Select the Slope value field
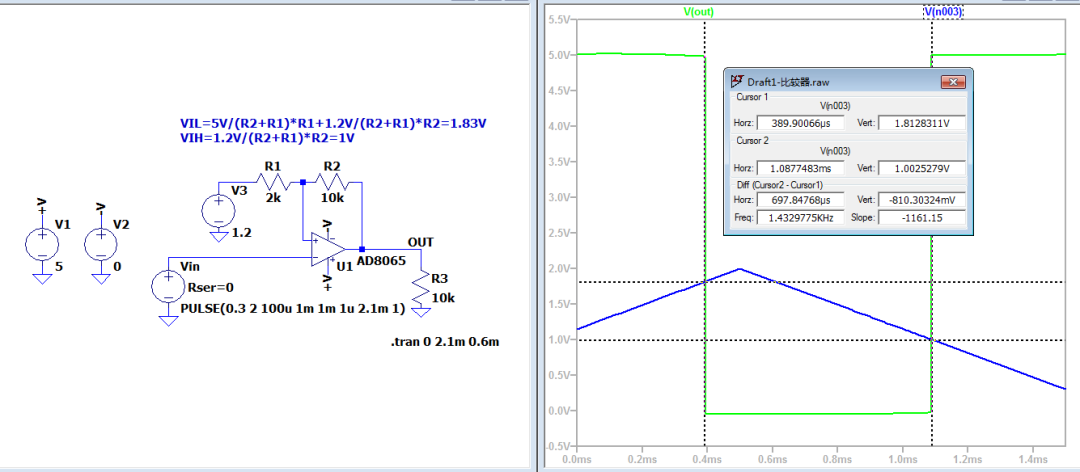Image resolution: width=1080 pixels, height=472 pixels. [x=922, y=217]
